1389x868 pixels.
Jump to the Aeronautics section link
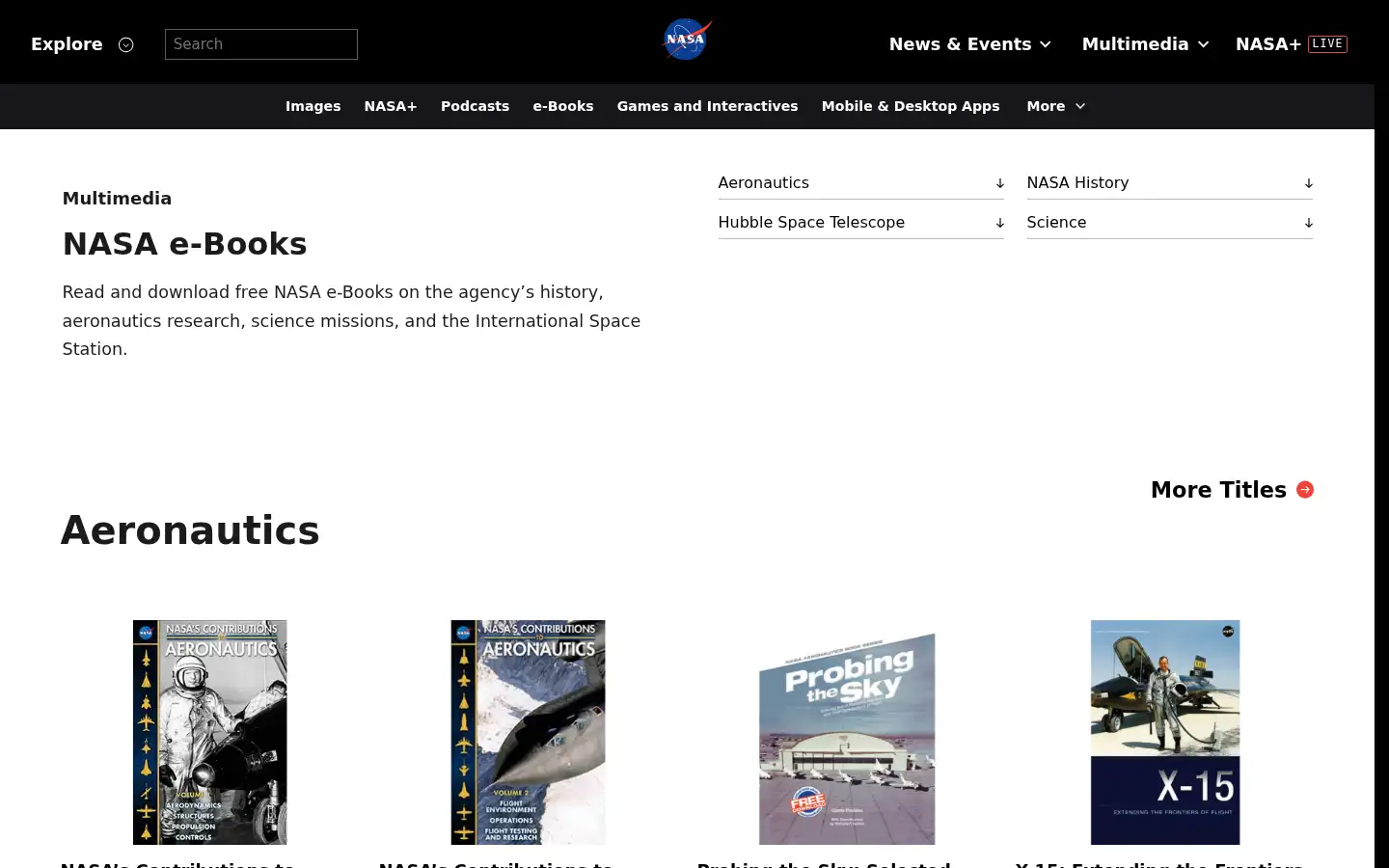[860, 183]
